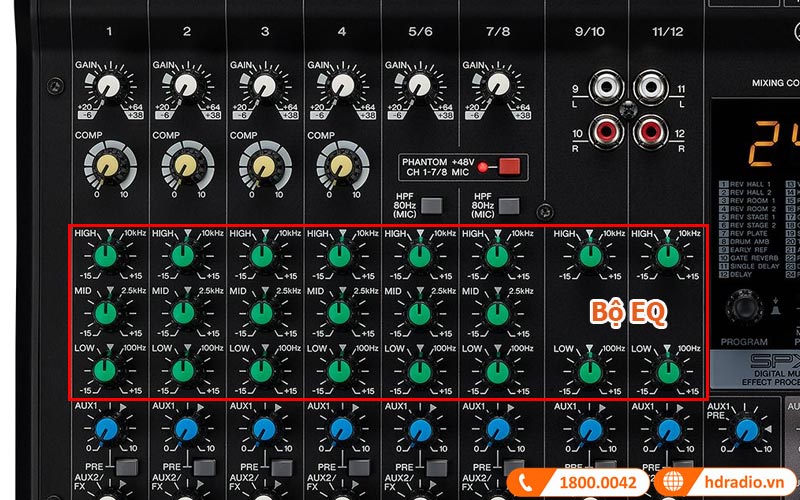Click the LOW EQ knob on channel 2
800x500 pixels.
tap(183, 371)
